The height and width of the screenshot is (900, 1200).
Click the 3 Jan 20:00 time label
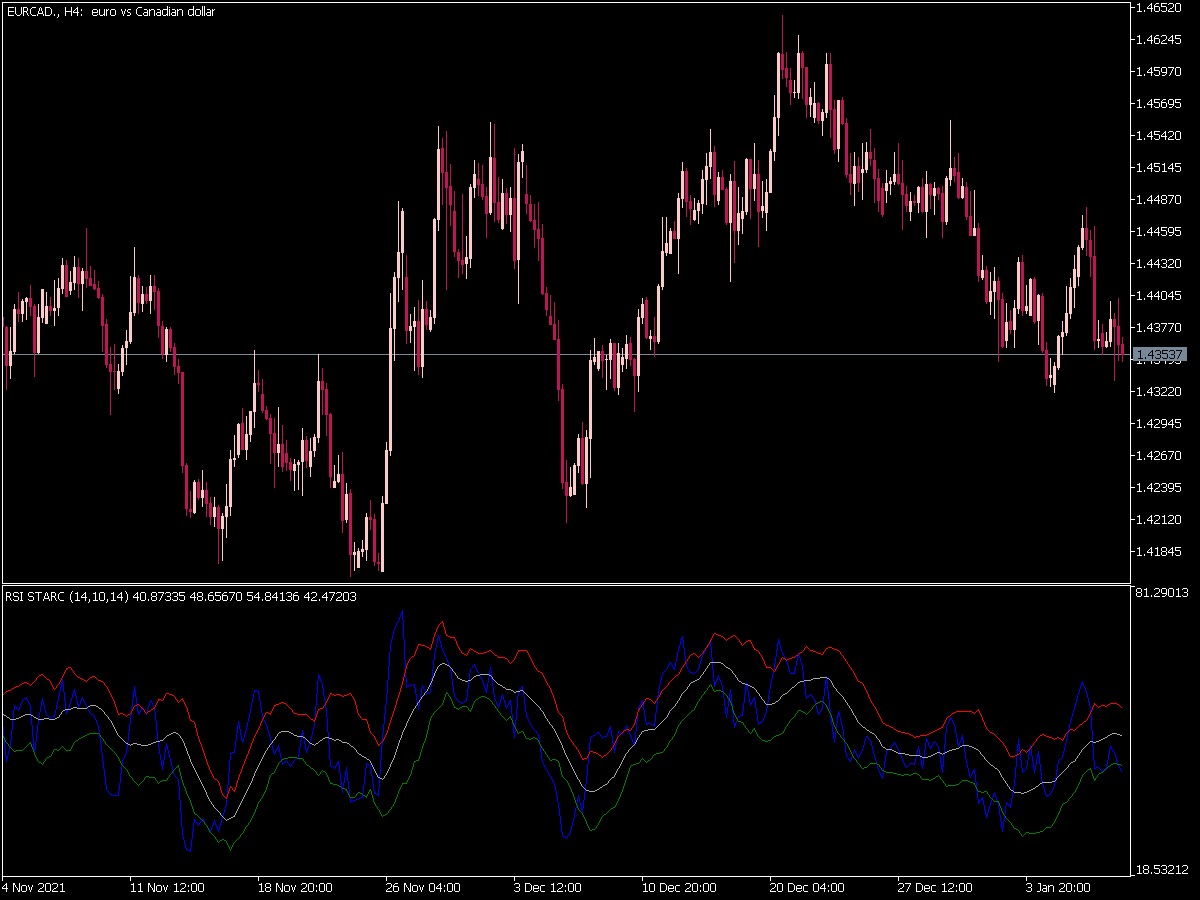[x=1060, y=888]
